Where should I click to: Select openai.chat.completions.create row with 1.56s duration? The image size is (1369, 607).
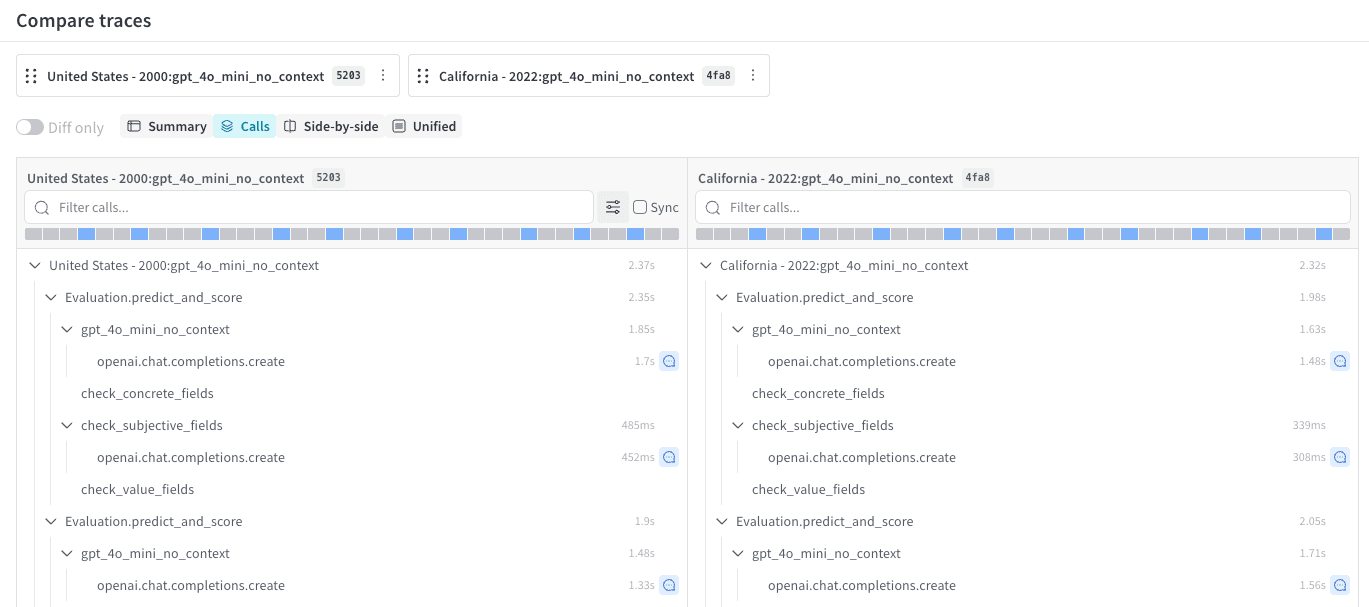(1023, 585)
